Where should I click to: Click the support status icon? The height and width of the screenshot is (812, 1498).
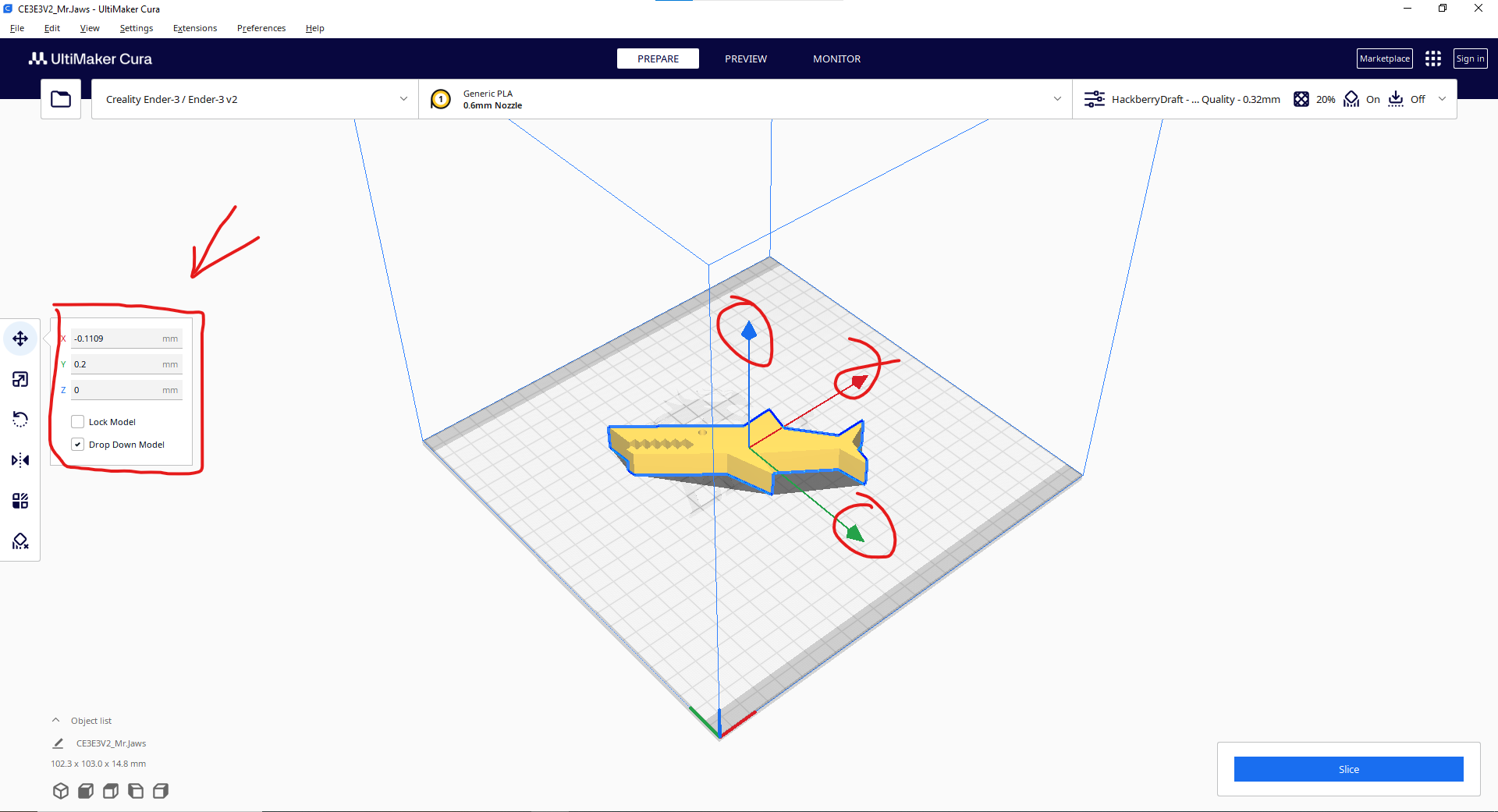click(1351, 99)
